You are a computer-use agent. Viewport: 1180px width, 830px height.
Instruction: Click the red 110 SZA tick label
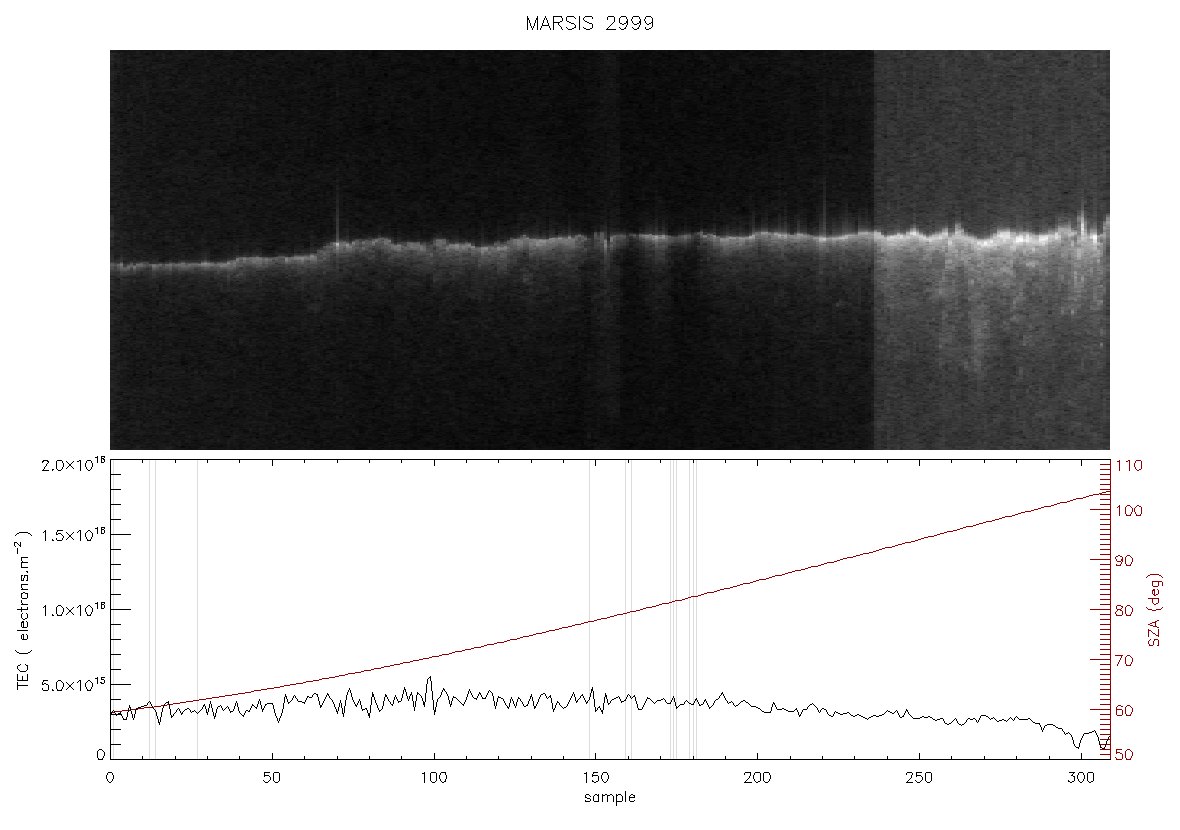point(1129,466)
